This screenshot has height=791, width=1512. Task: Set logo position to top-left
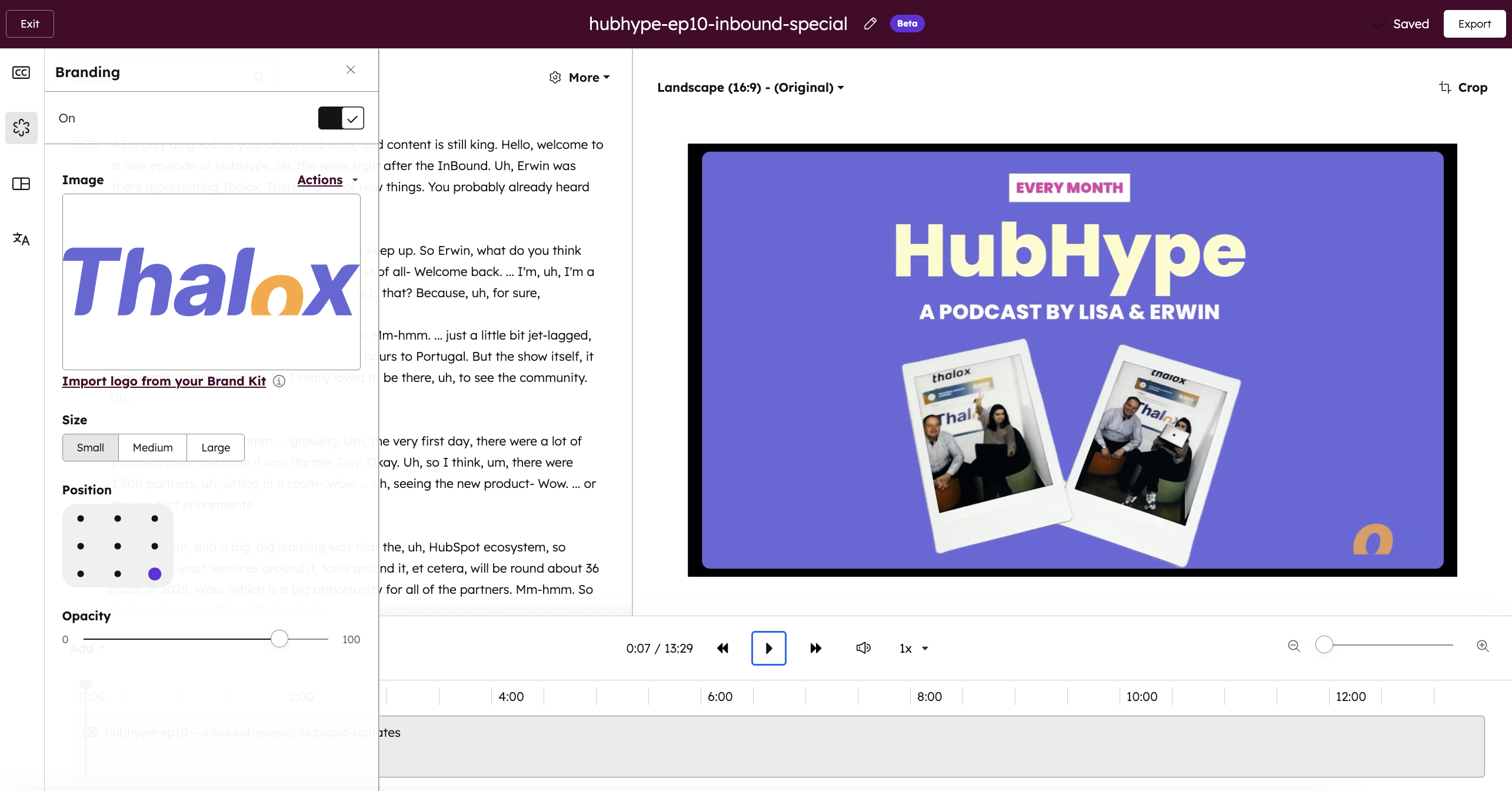[81, 519]
